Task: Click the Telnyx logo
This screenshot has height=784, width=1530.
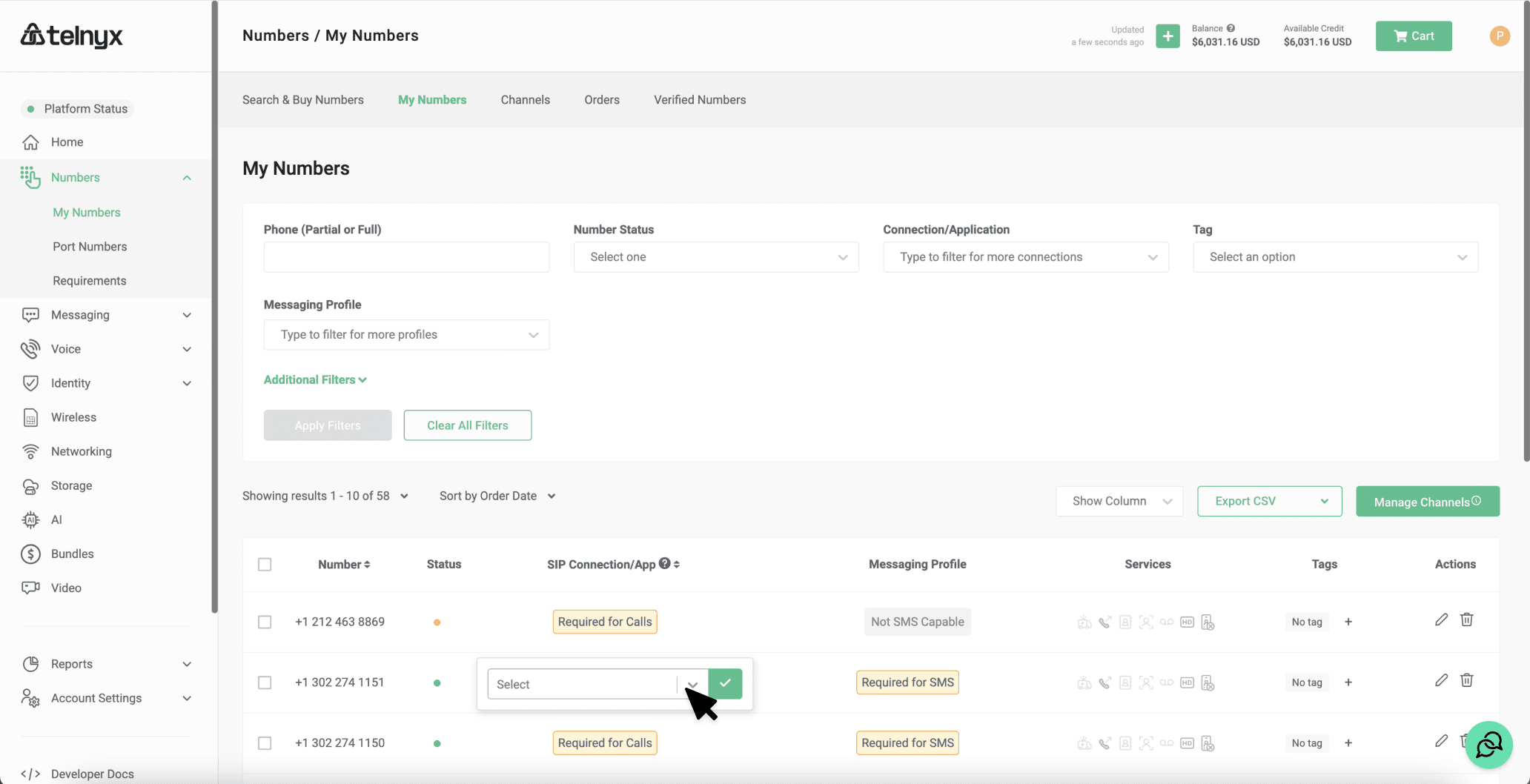Action: tap(71, 35)
